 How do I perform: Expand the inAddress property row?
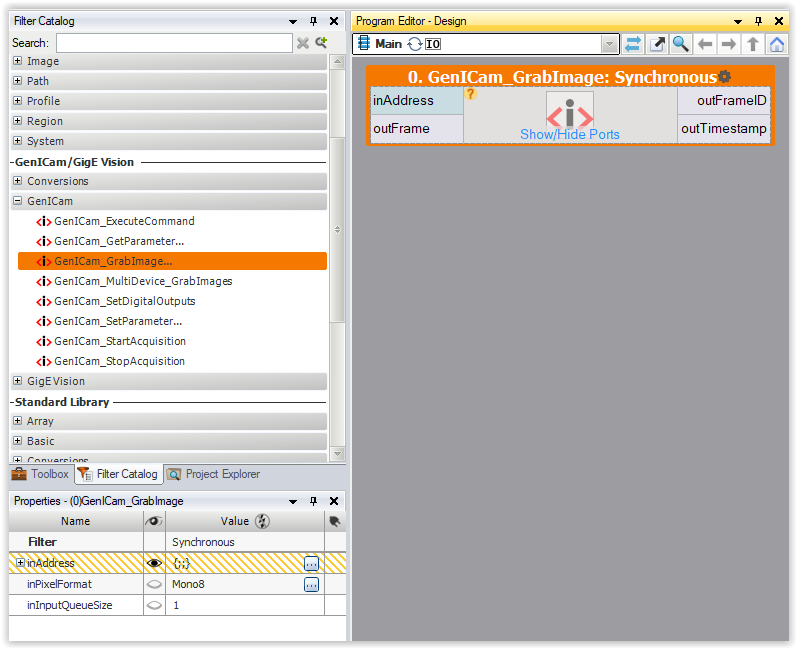[20, 563]
